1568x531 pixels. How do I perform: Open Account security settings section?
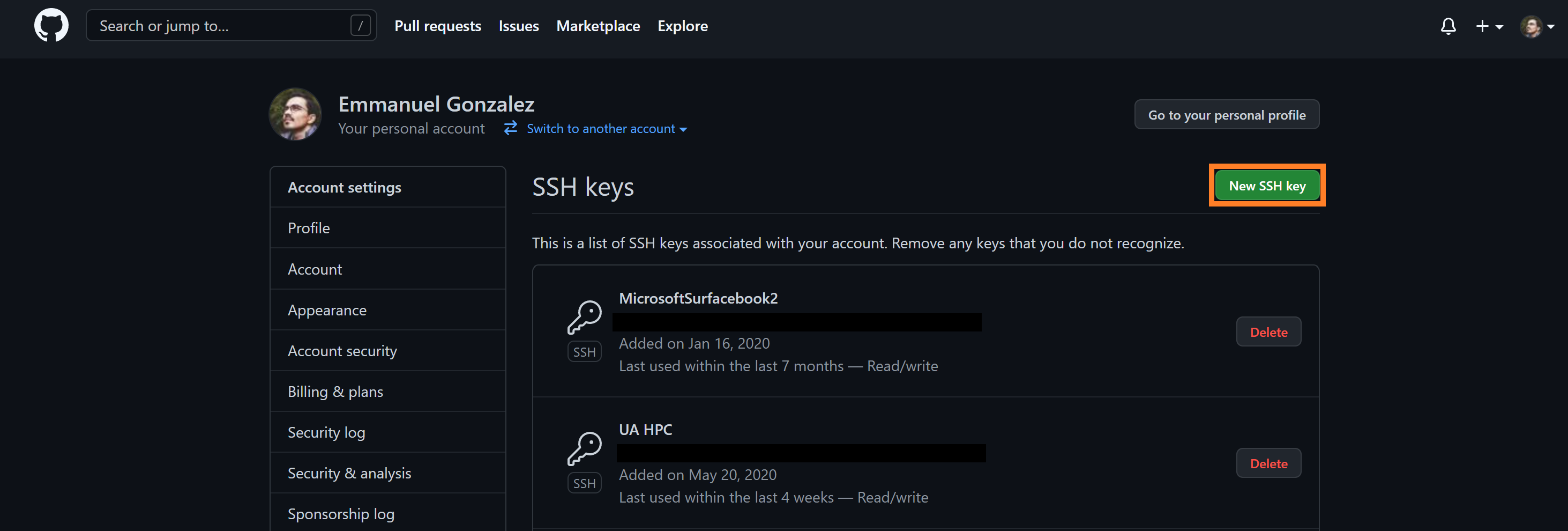(x=342, y=351)
